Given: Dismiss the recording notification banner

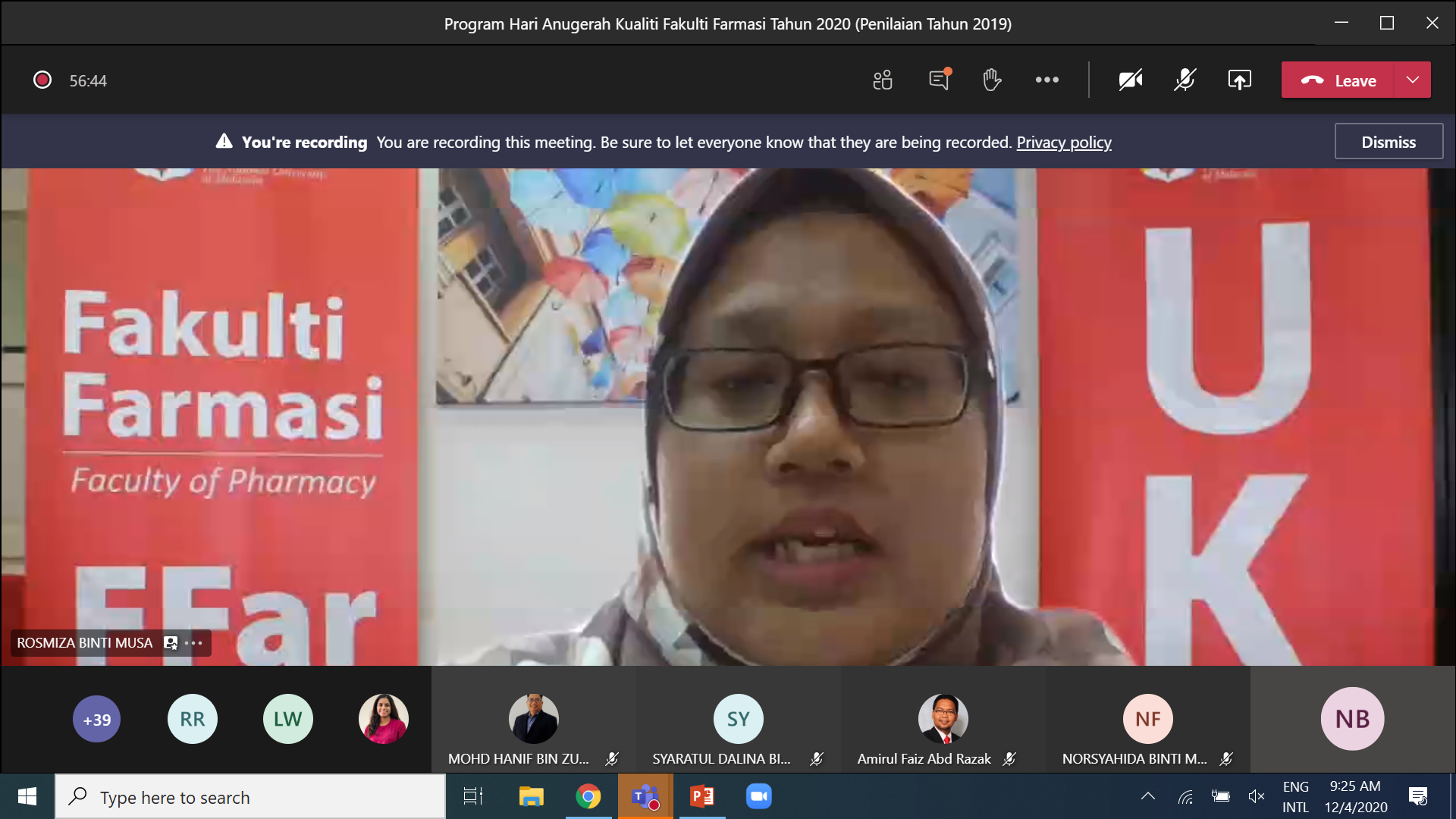Looking at the screenshot, I should pyautogui.click(x=1388, y=142).
